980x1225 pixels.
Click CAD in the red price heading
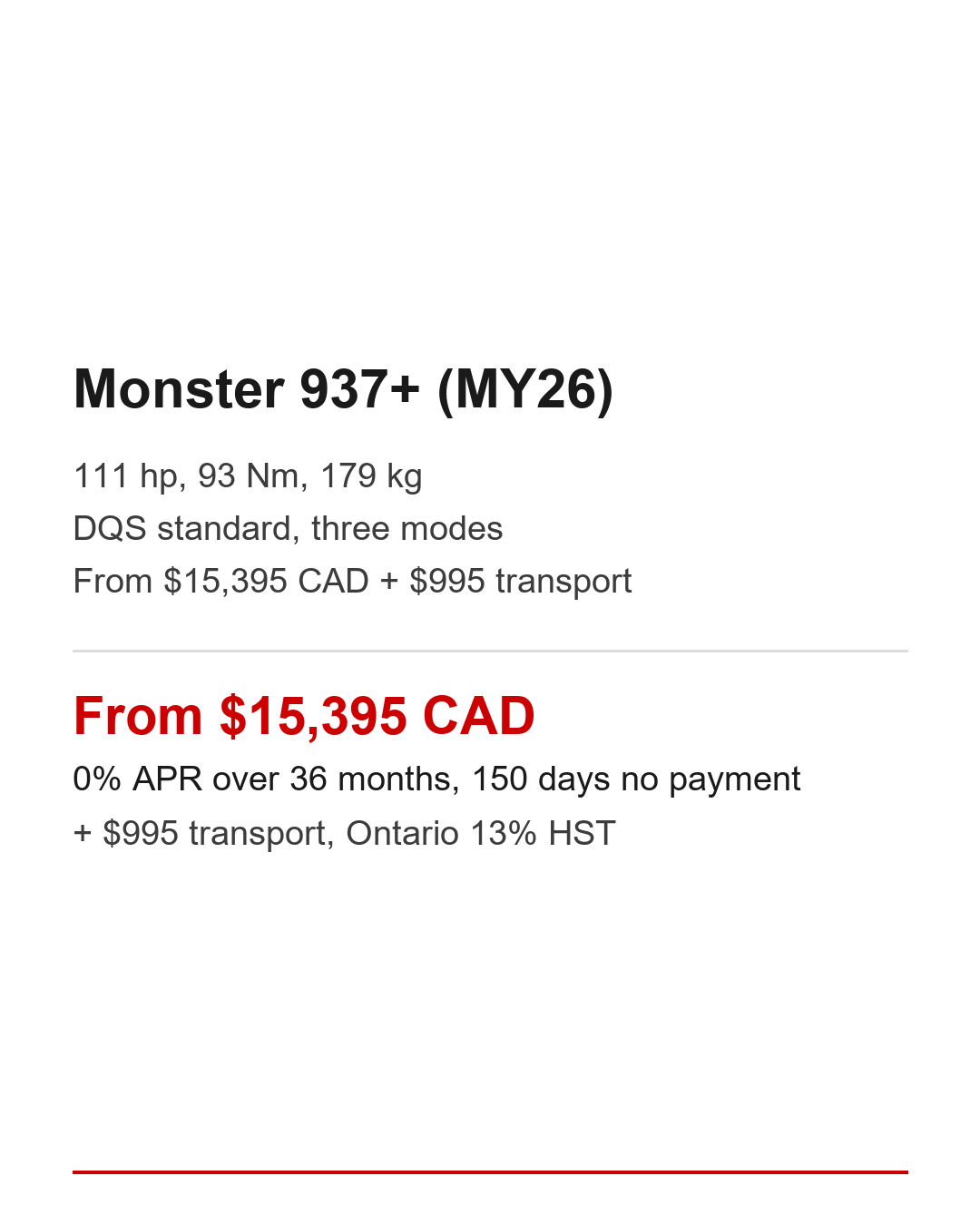click(478, 716)
